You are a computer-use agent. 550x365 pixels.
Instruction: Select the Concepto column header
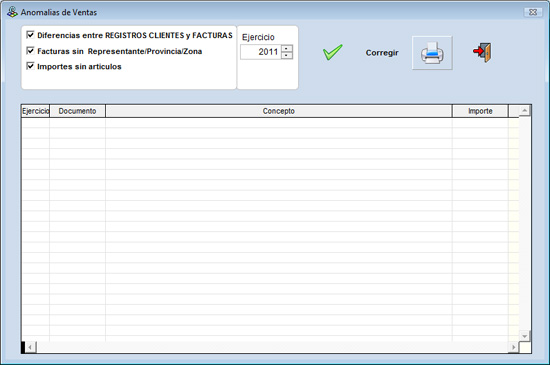(x=279, y=111)
